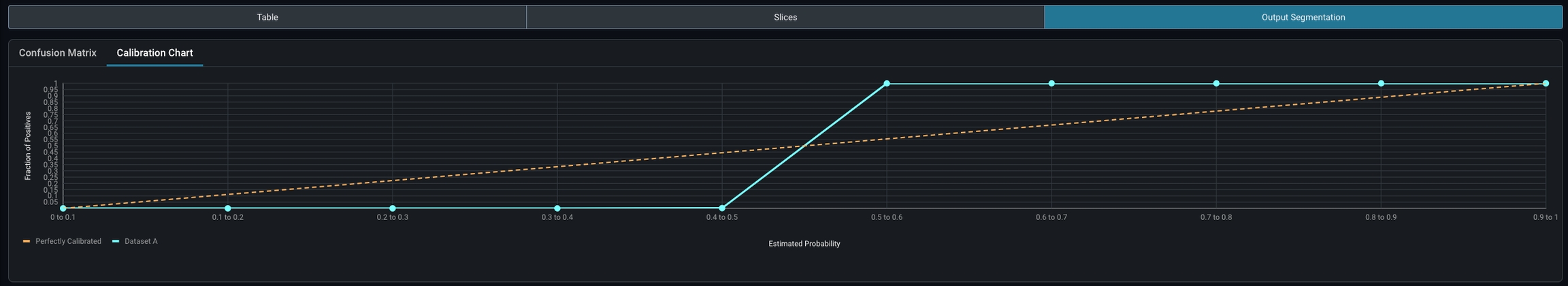Image resolution: width=1568 pixels, height=286 pixels.
Task: Click the data point at 0.7 to 0.8
Action: (x=1216, y=84)
